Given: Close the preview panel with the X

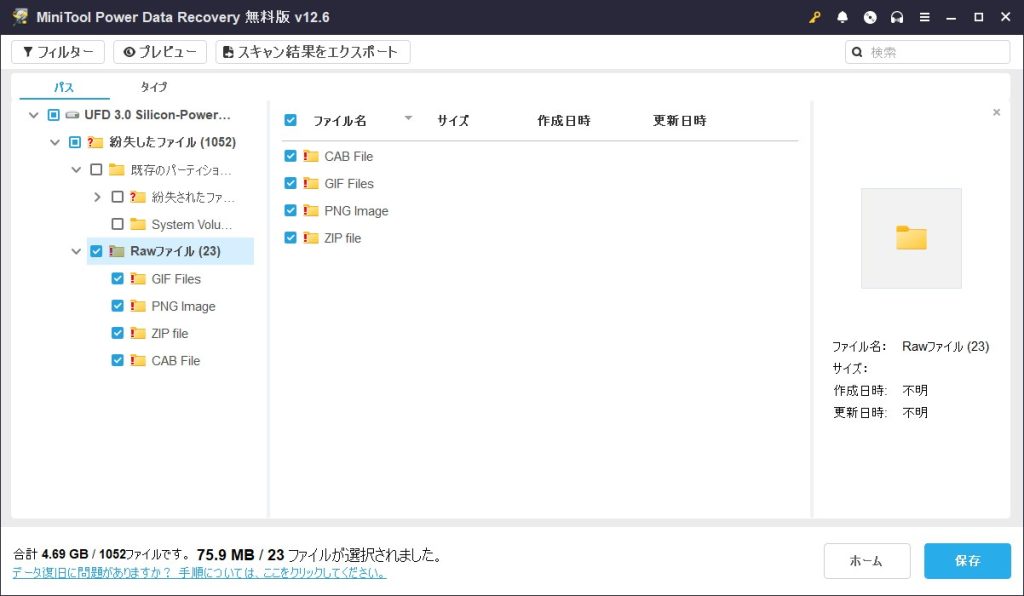Looking at the screenshot, I should tap(996, 113).
